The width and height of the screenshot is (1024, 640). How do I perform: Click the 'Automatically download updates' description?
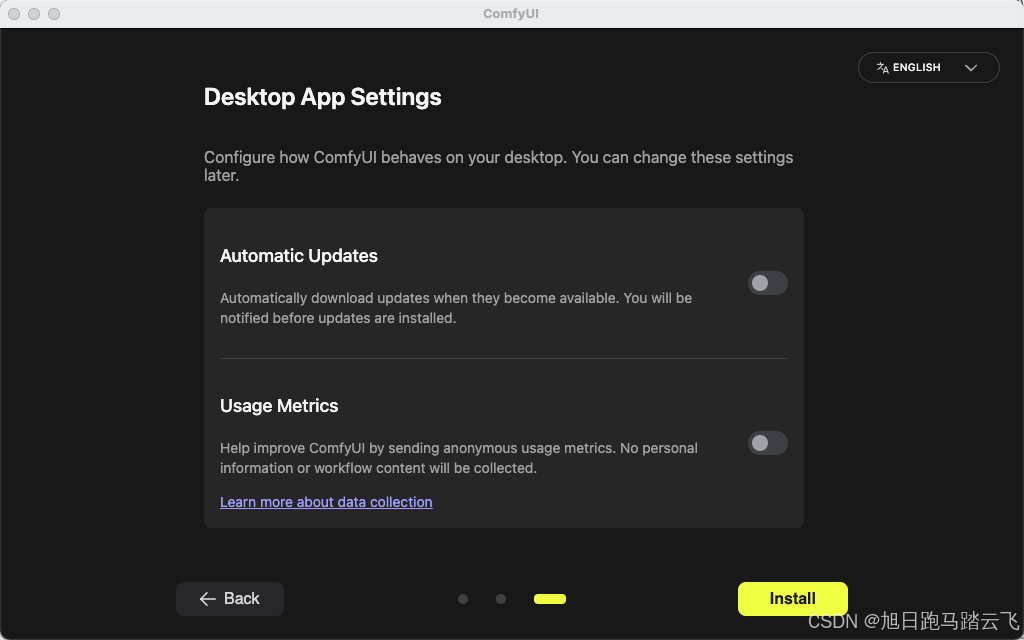[x=456, y=308]
